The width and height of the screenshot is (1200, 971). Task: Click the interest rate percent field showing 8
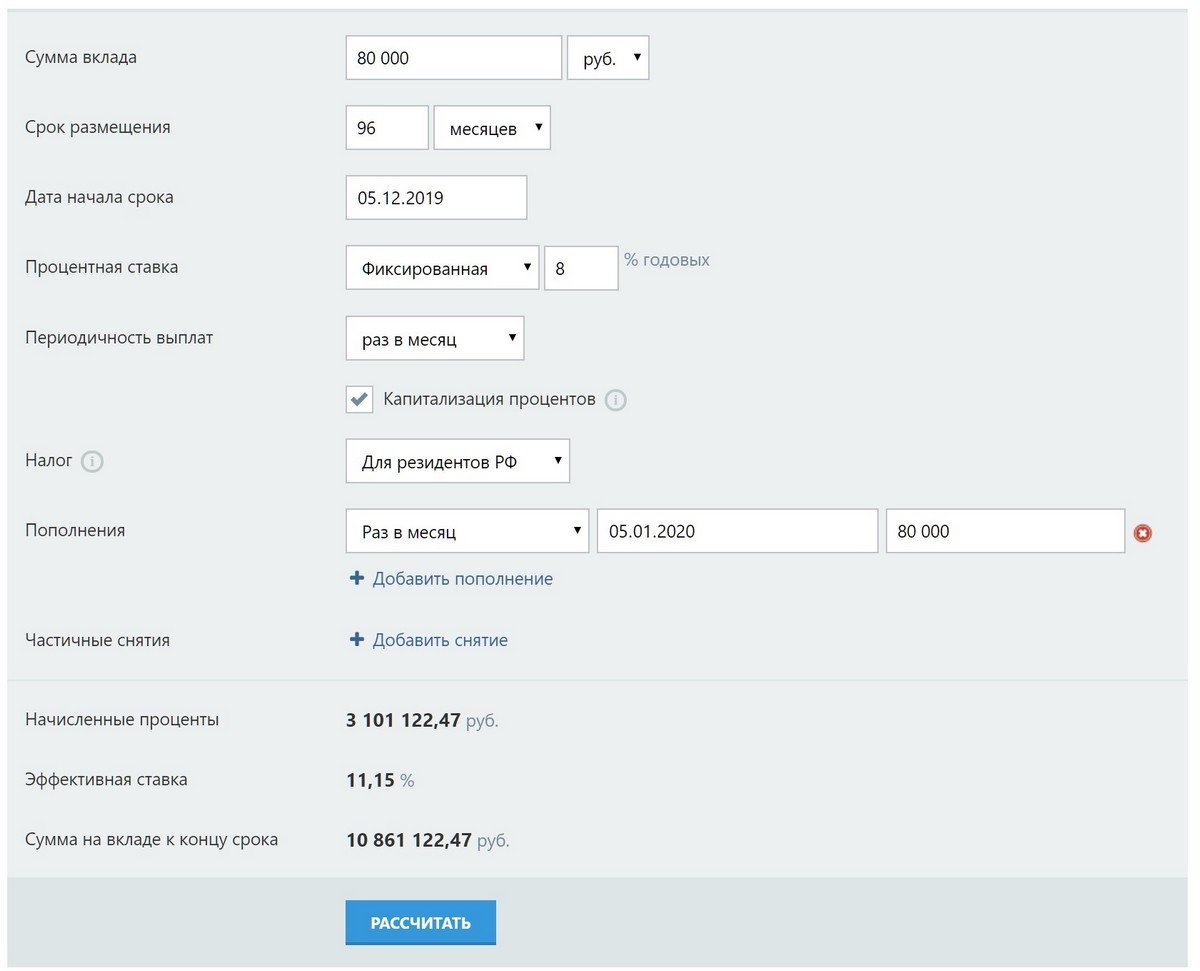click(581, 268)
